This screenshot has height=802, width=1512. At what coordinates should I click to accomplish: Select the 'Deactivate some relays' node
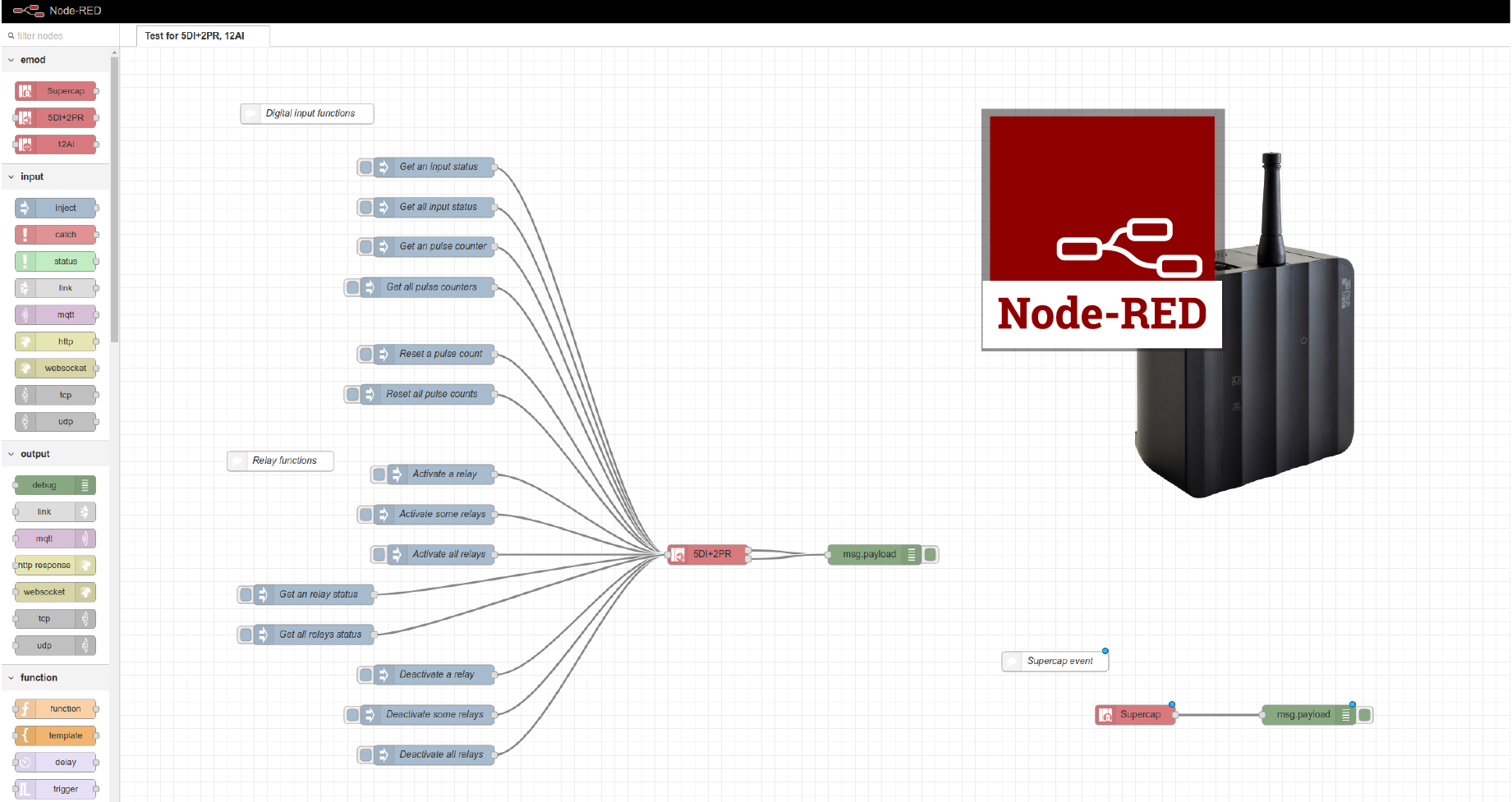(428, 715)
